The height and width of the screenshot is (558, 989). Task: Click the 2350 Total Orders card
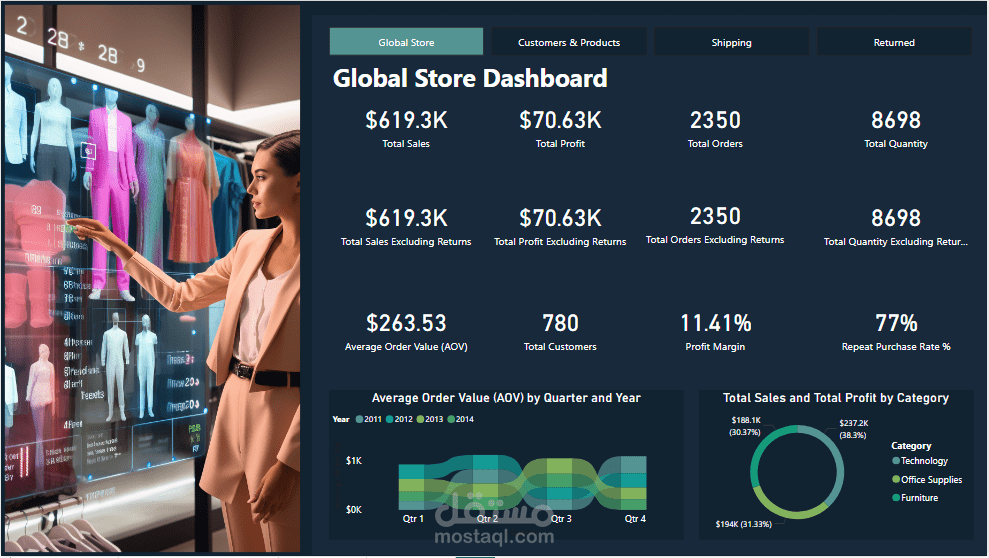pyautogui.click(x=715, y=129)
